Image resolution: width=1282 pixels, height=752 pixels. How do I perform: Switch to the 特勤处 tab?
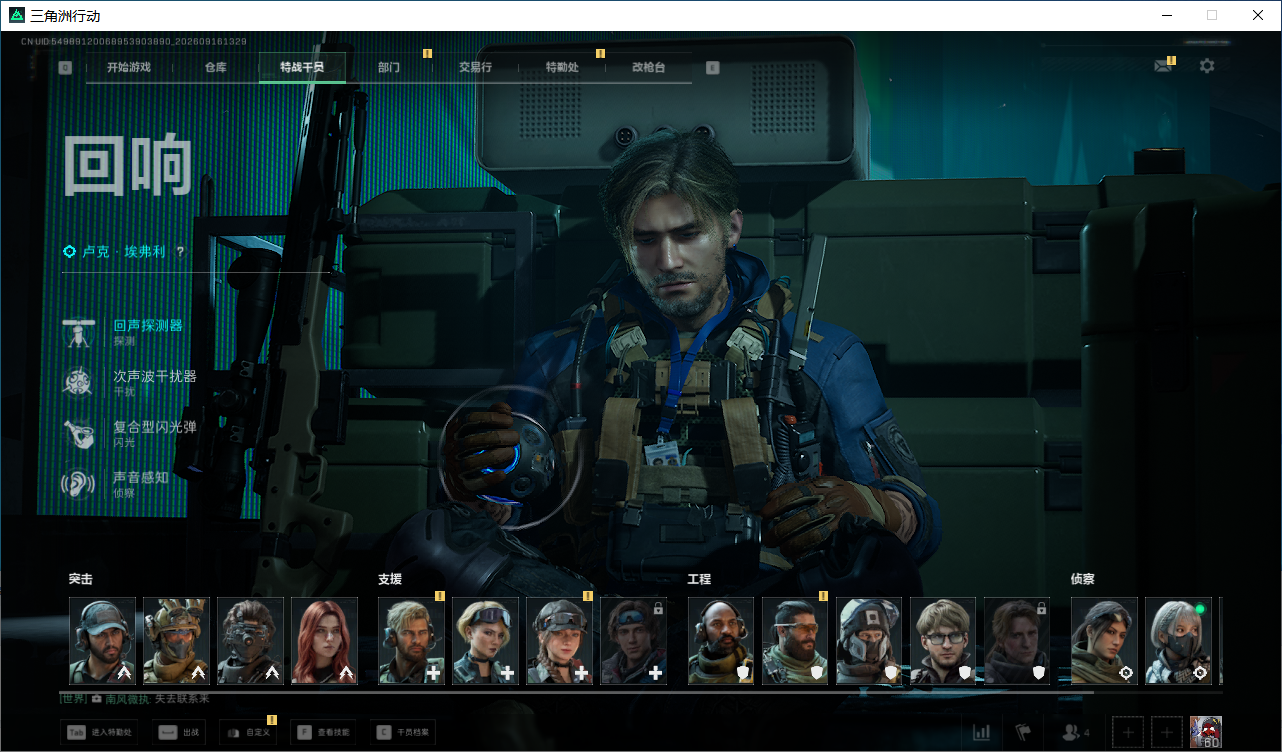tap(562, 68)
